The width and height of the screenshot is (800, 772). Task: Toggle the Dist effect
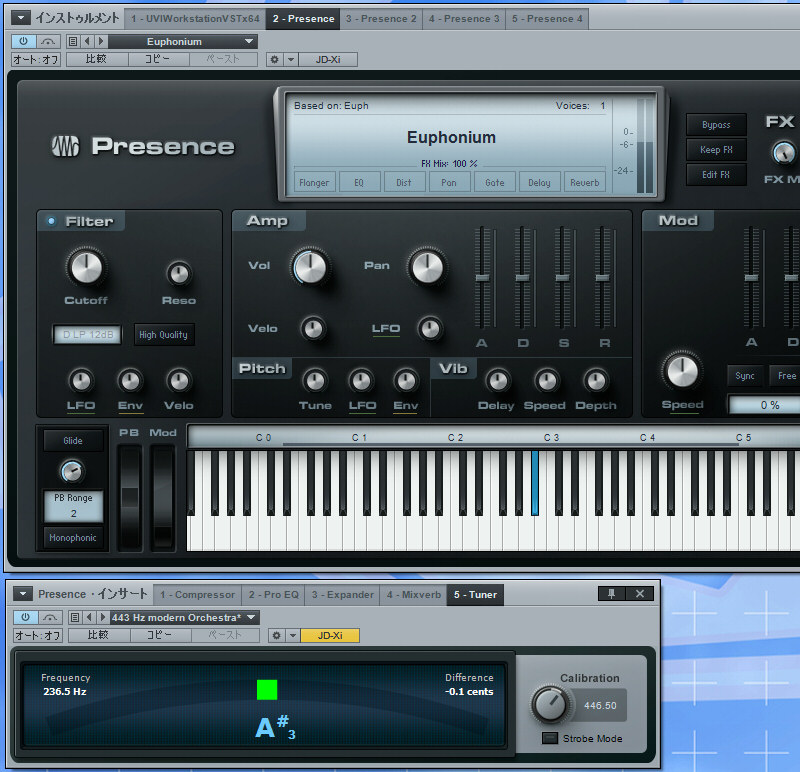coord(404,182)
